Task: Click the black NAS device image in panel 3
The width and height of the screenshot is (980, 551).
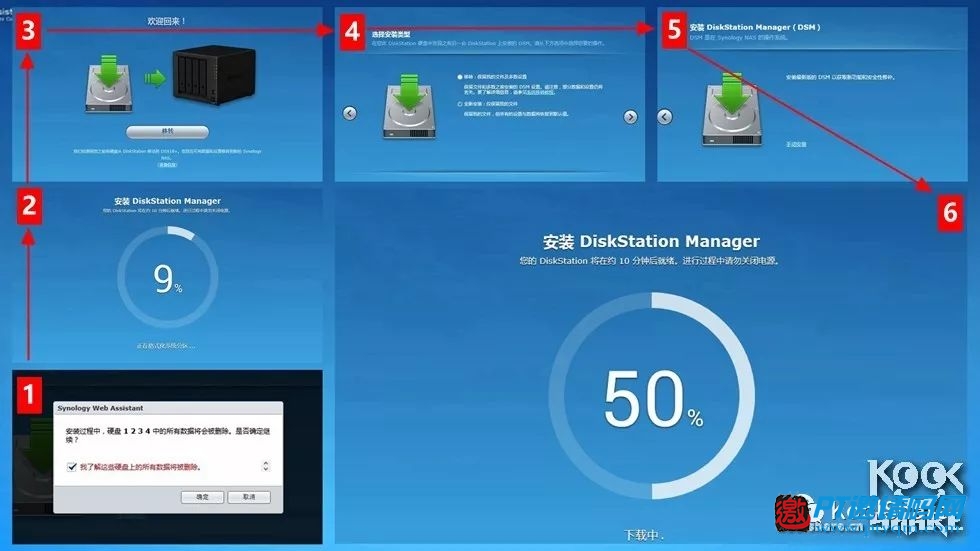Action: [214, 74]
